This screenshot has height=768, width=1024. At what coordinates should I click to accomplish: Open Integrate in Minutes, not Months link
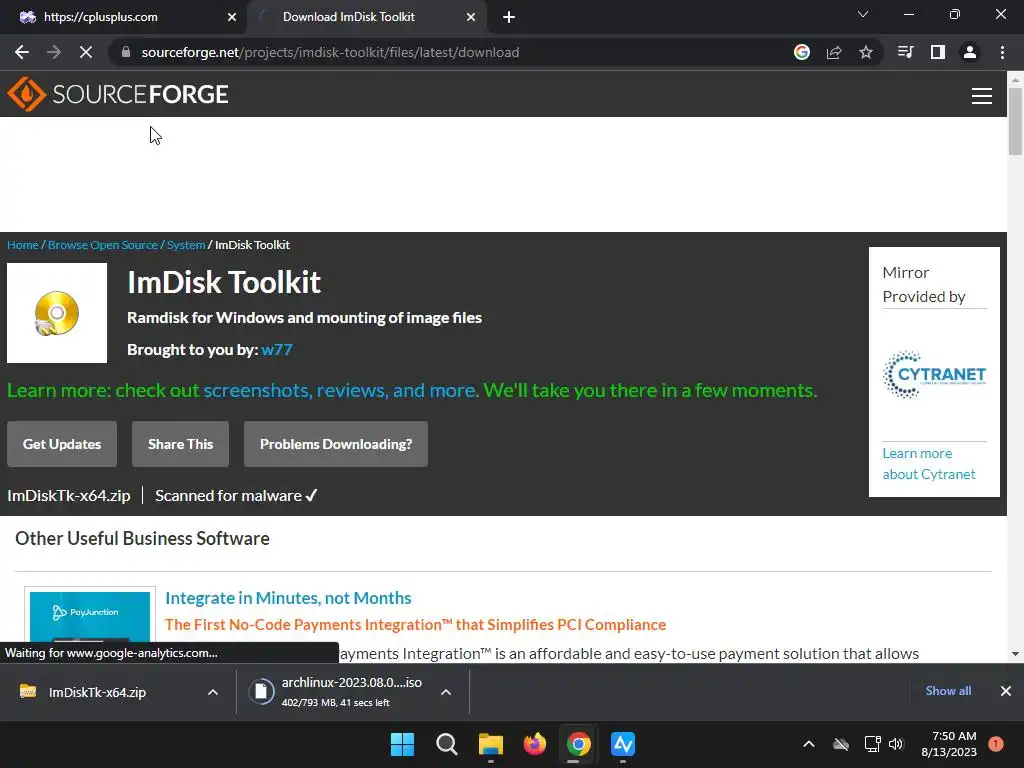pos(288,598)
